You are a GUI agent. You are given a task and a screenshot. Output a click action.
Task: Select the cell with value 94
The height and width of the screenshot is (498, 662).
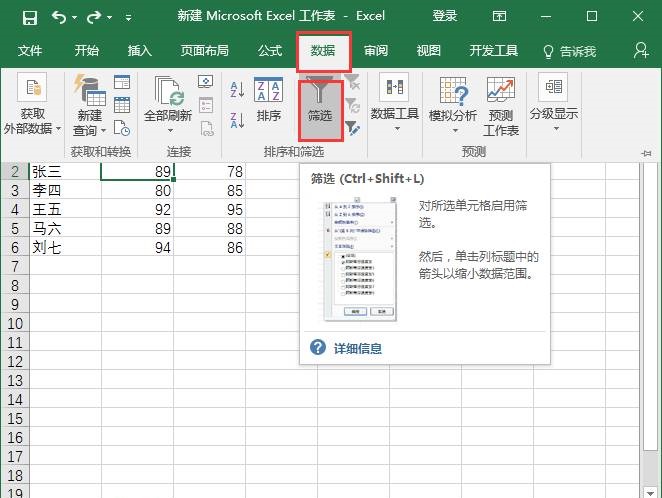[x=137, y=247]
